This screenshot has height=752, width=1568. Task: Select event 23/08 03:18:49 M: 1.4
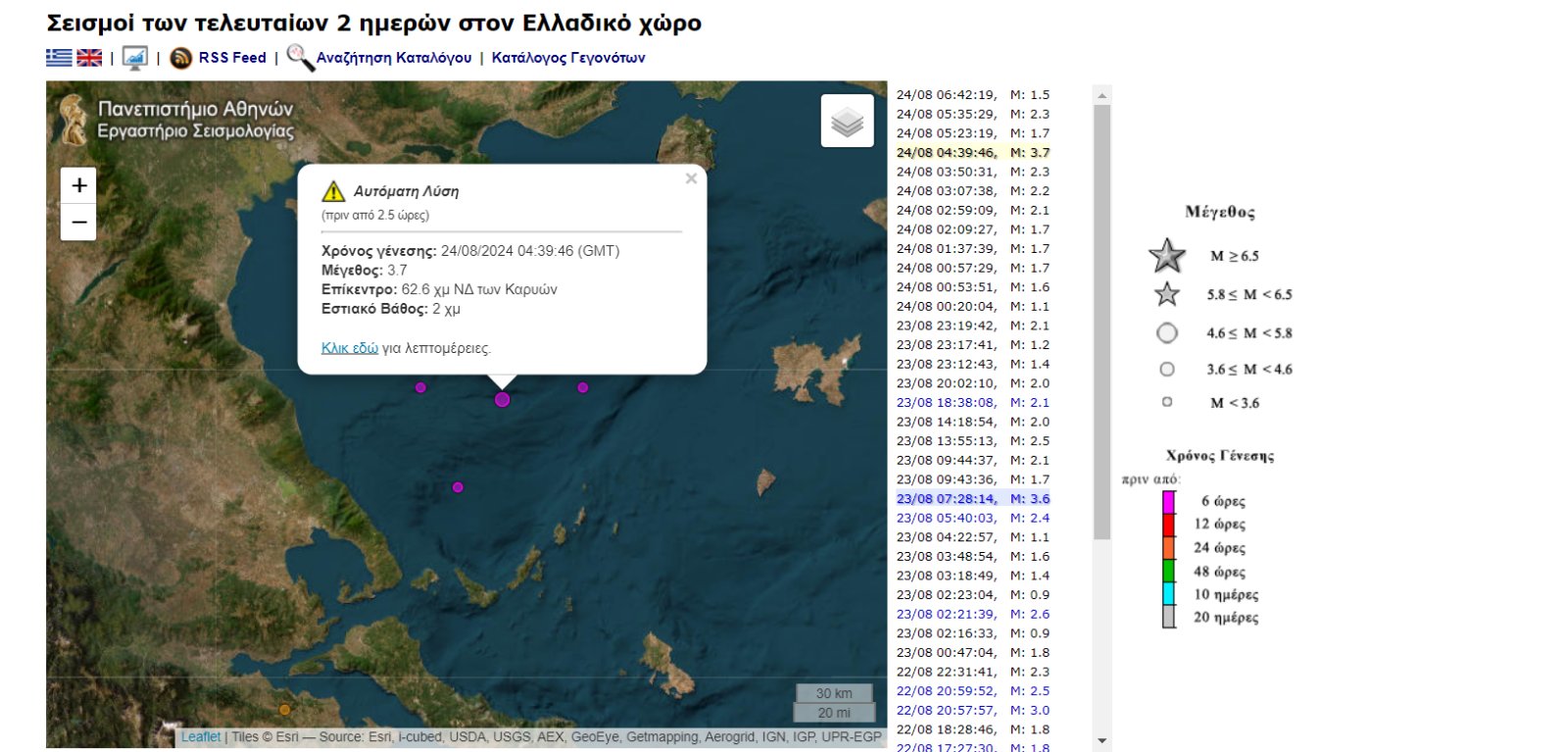coord(973,576)
